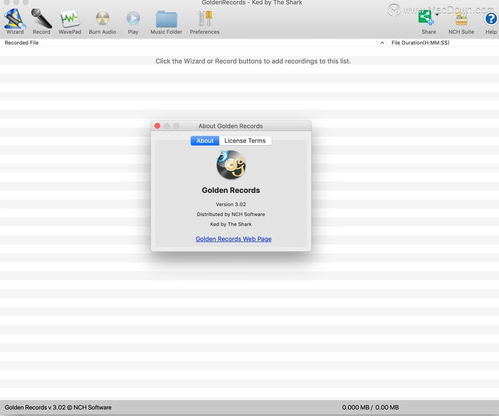The width and height of the screenshot is (499, 416).
Task: Click the Burn Audio disc icon
Action: pos(102,22)
